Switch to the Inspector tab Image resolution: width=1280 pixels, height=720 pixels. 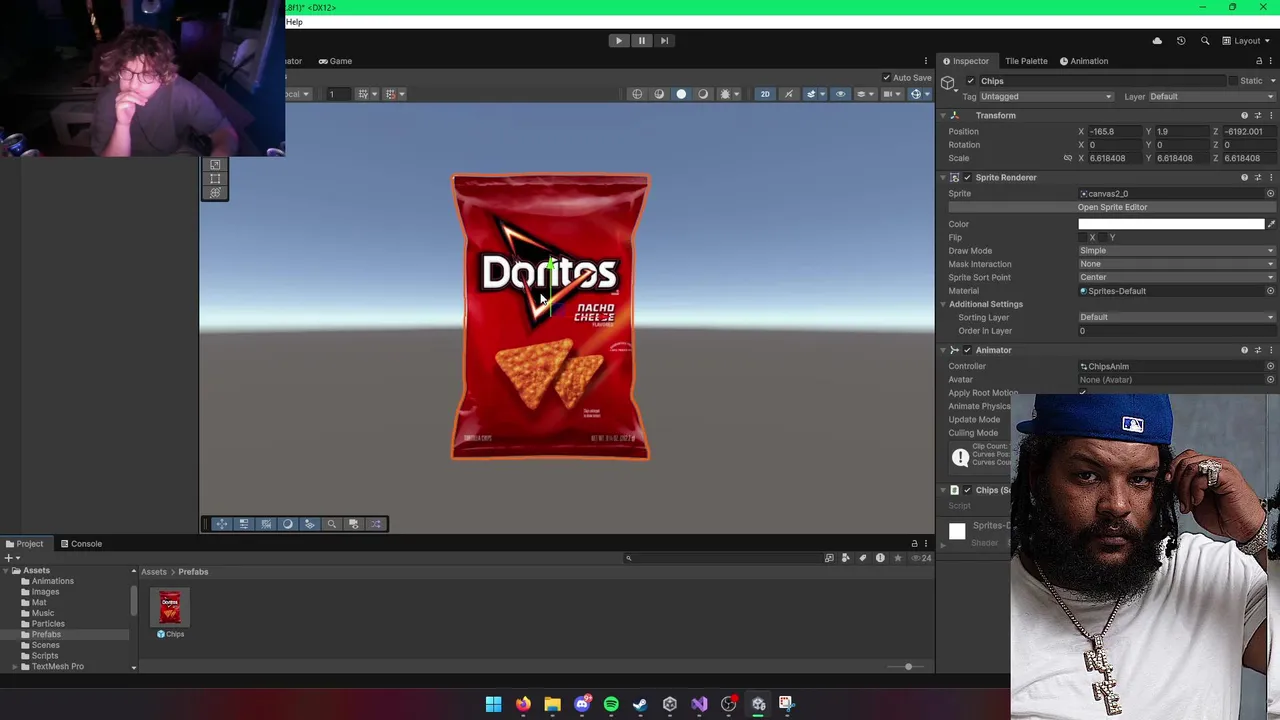[x=965, y=61]
